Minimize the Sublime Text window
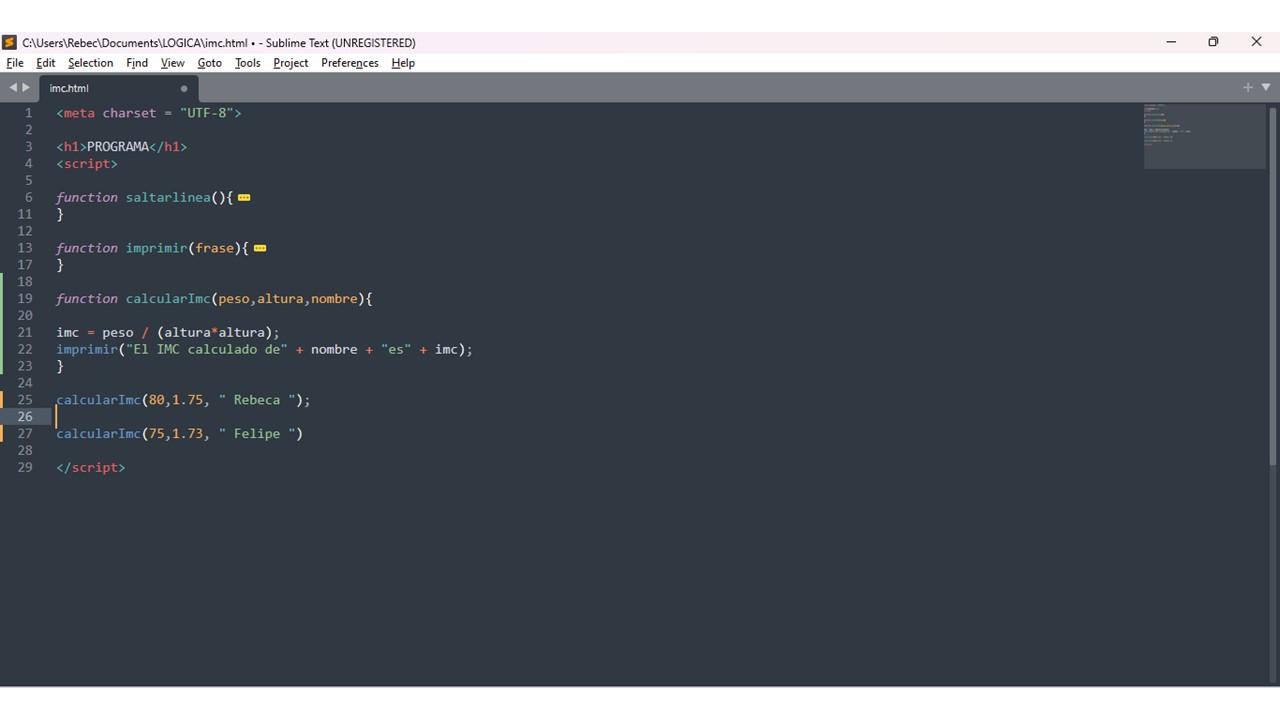 pyautogui.click(x=1171, y=42)
